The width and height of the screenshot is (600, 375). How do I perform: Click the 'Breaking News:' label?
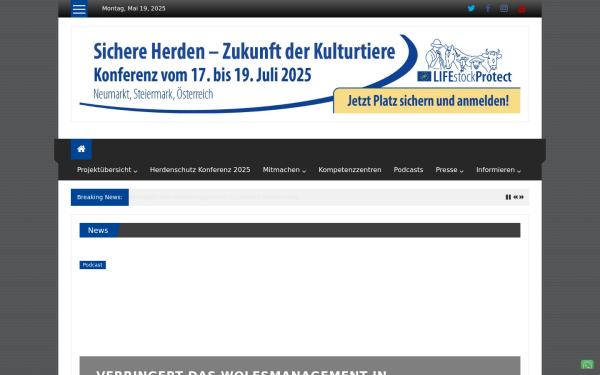pos(99,197)
